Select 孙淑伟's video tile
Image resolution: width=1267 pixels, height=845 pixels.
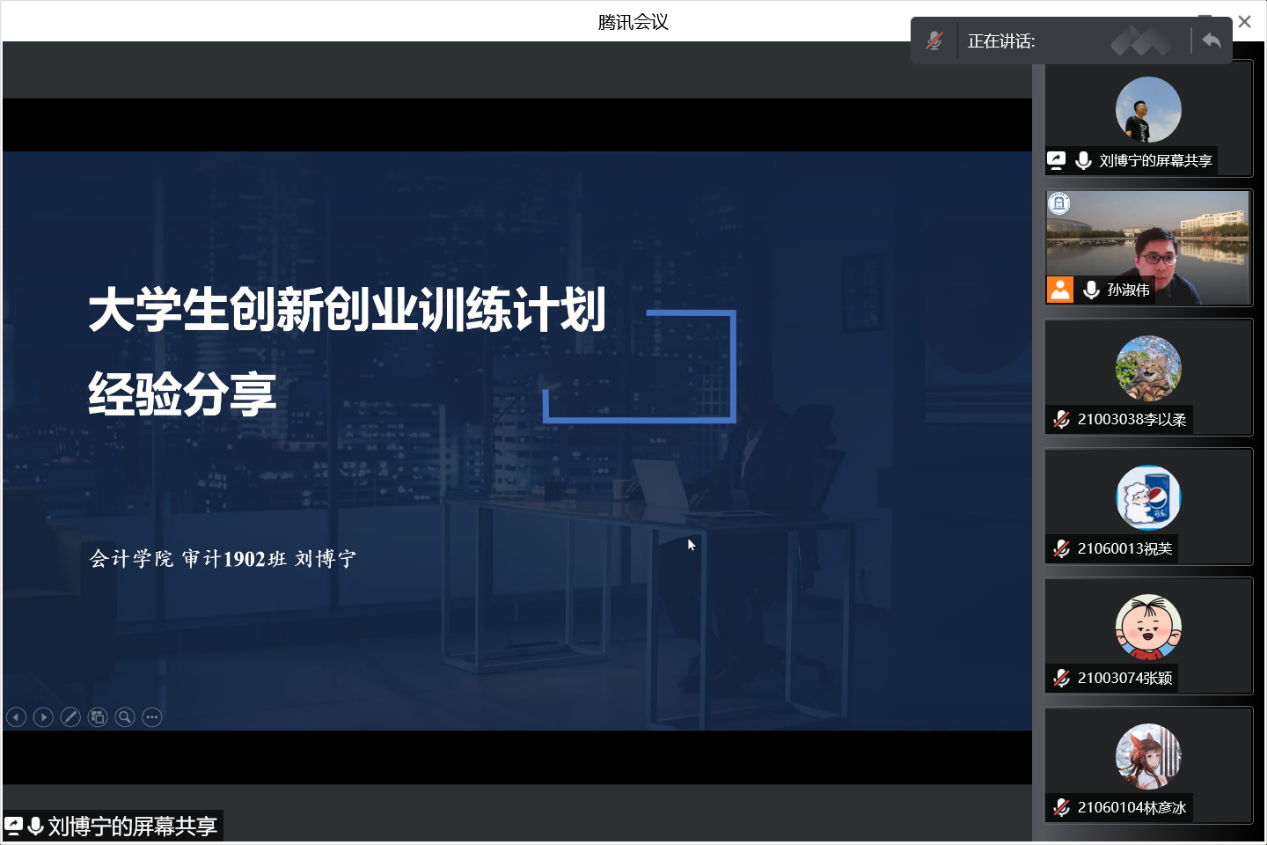1148,247
